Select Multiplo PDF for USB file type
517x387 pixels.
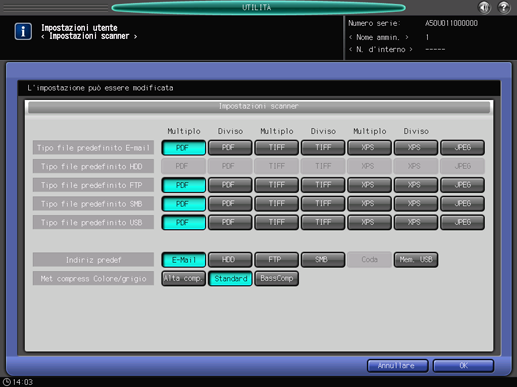coord(184,222)
